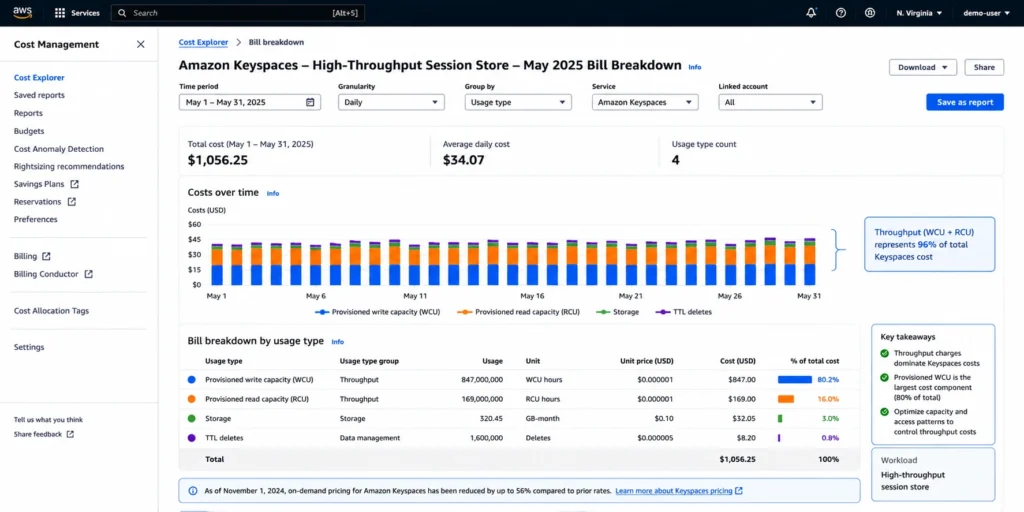Click orange swatch for Provisioned read capacity row

(191, 399)
